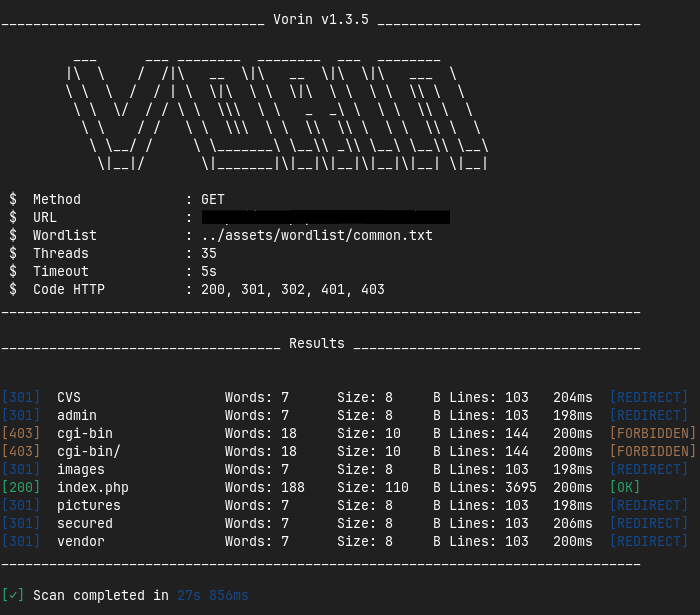Viewport: 700px width, 615px height.
Task: Click the 'URL' label
Action: (45, 217)
